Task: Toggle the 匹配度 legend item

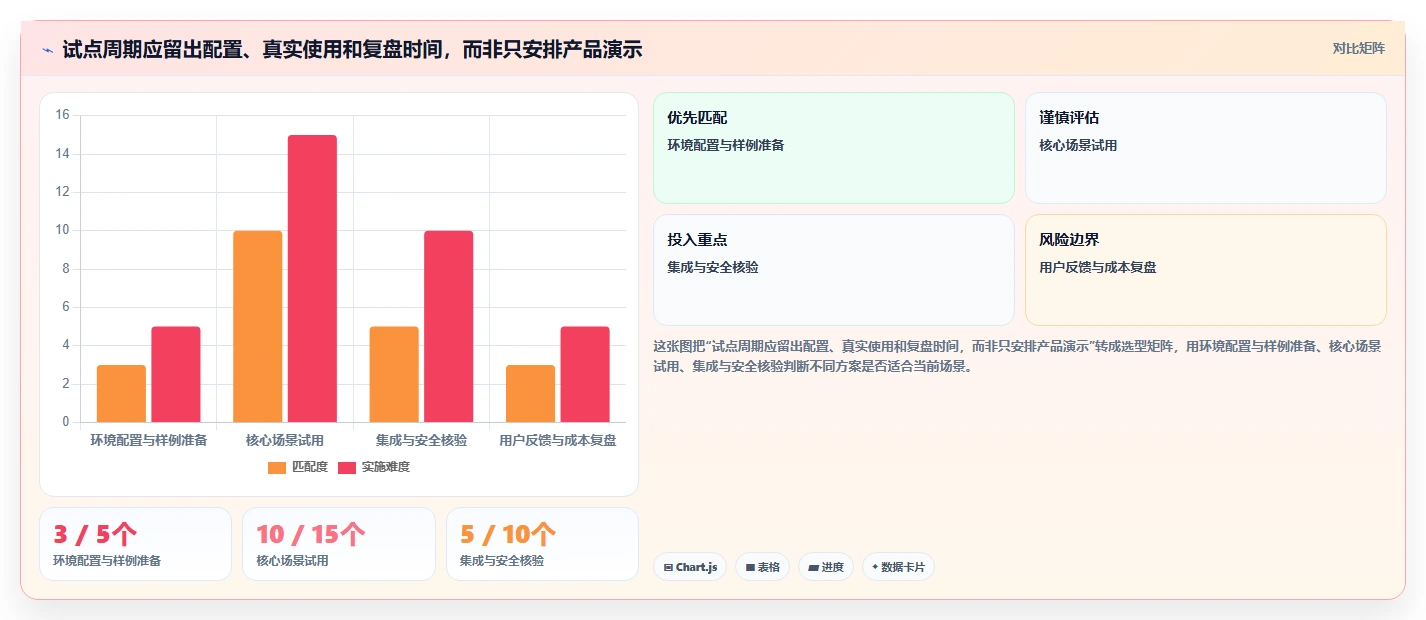Action: (298, 467)
